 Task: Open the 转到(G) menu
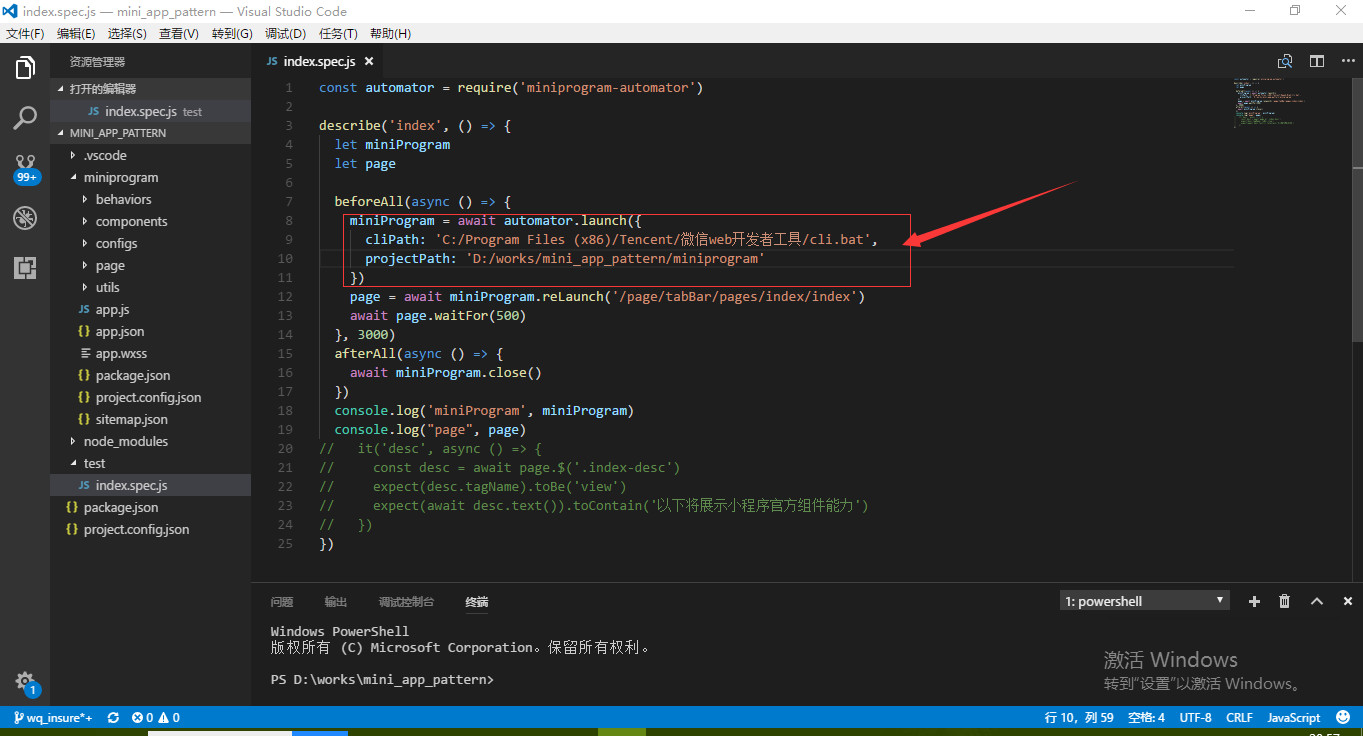coord(232,33)
